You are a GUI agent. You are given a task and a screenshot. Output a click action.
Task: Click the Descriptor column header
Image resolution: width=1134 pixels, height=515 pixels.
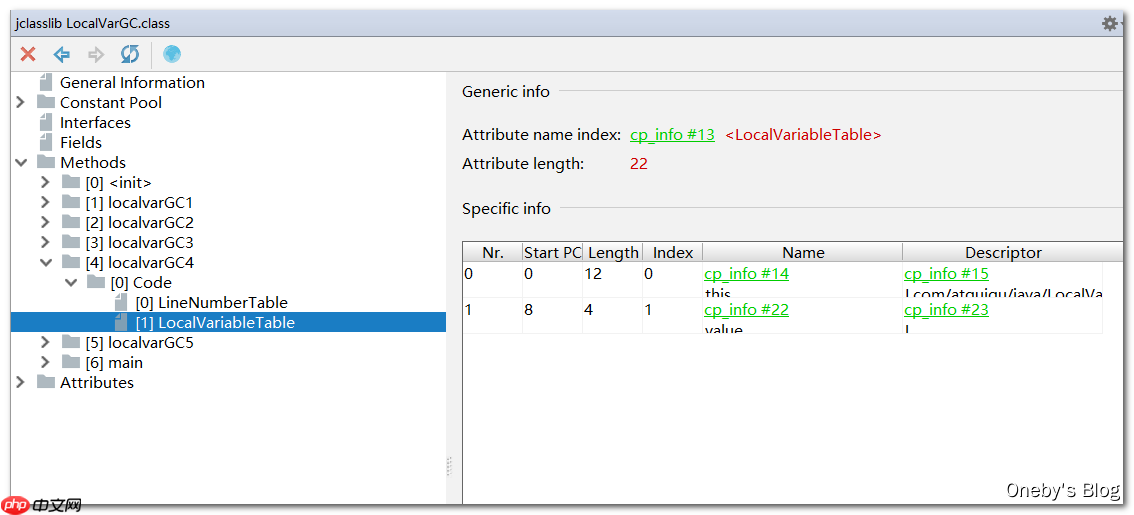pos(1003,253)
